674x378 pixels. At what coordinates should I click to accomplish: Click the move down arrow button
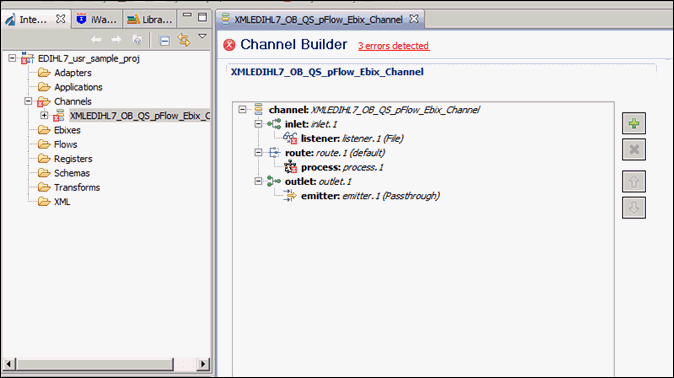pos(634,207)
